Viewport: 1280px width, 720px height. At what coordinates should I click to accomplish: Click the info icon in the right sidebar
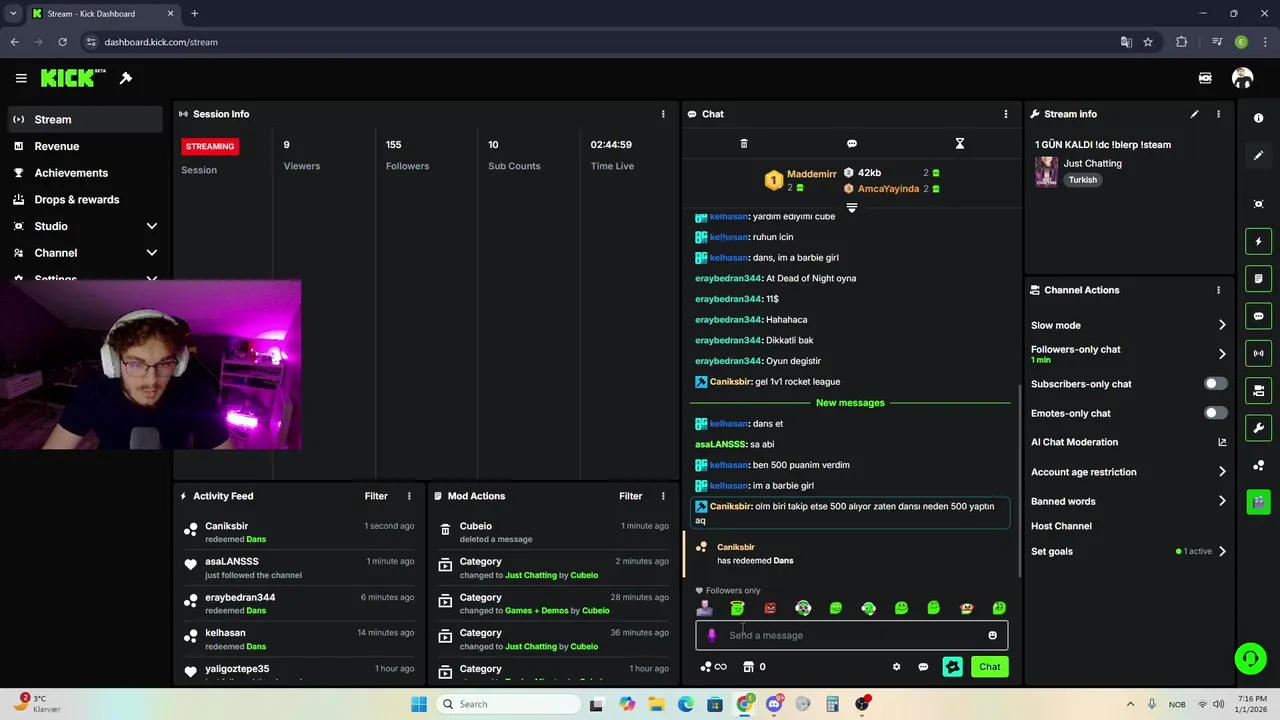click(1258, 118)
